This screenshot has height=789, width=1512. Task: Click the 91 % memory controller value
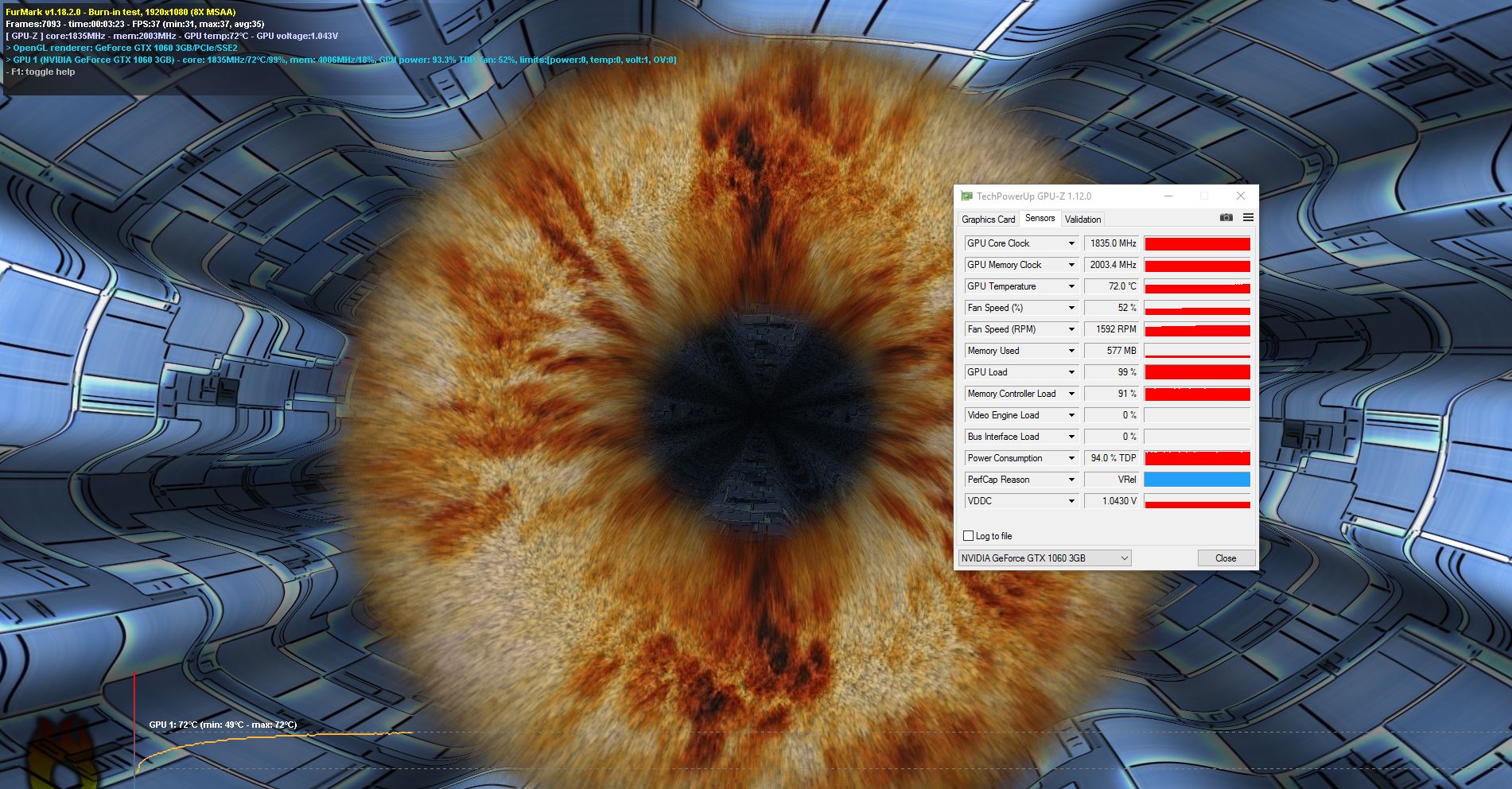1112,394
